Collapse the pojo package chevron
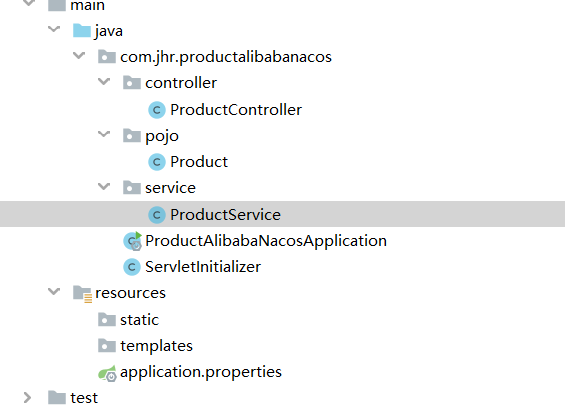Screen dimensions: 565x408 104,134
